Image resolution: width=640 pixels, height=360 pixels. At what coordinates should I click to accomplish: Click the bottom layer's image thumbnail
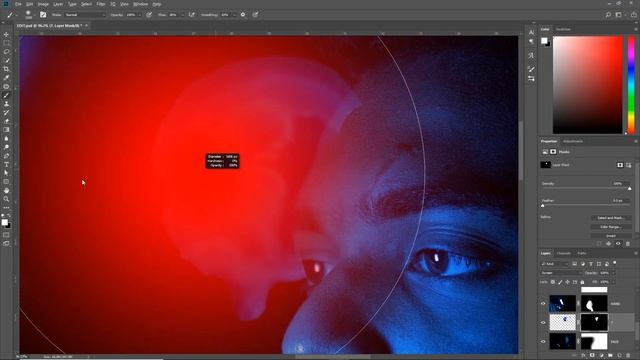tap(562, 342)
